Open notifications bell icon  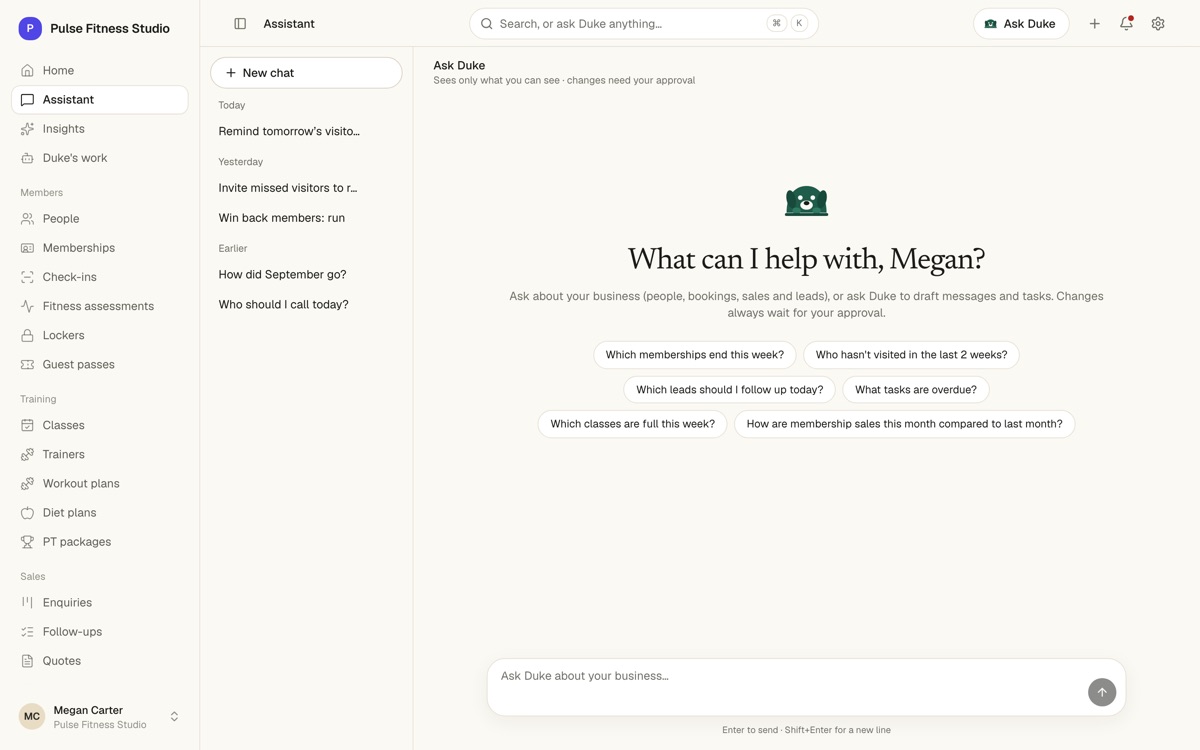click(x=1126, y=24)
